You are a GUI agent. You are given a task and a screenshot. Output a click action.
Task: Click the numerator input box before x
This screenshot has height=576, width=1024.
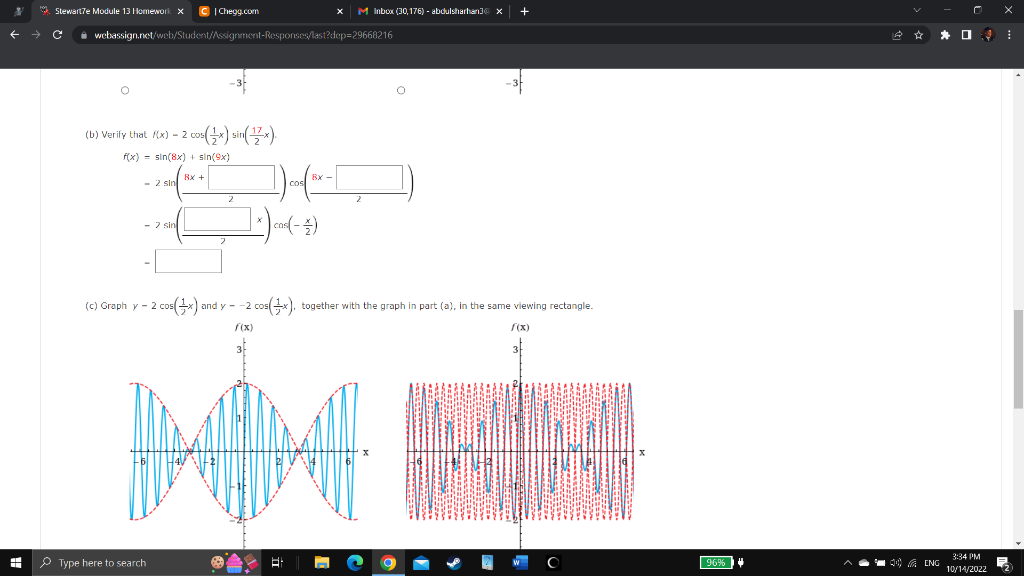point(217,219)
